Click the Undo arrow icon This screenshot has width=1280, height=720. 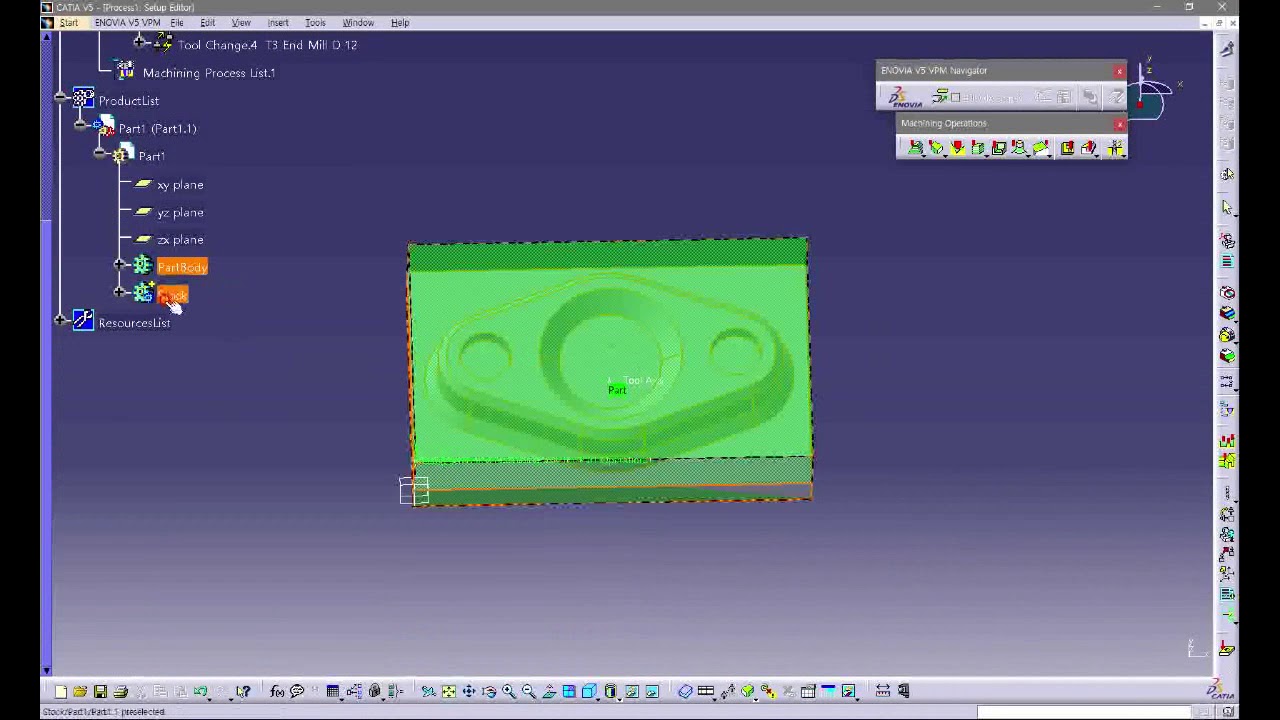[200, 691]
